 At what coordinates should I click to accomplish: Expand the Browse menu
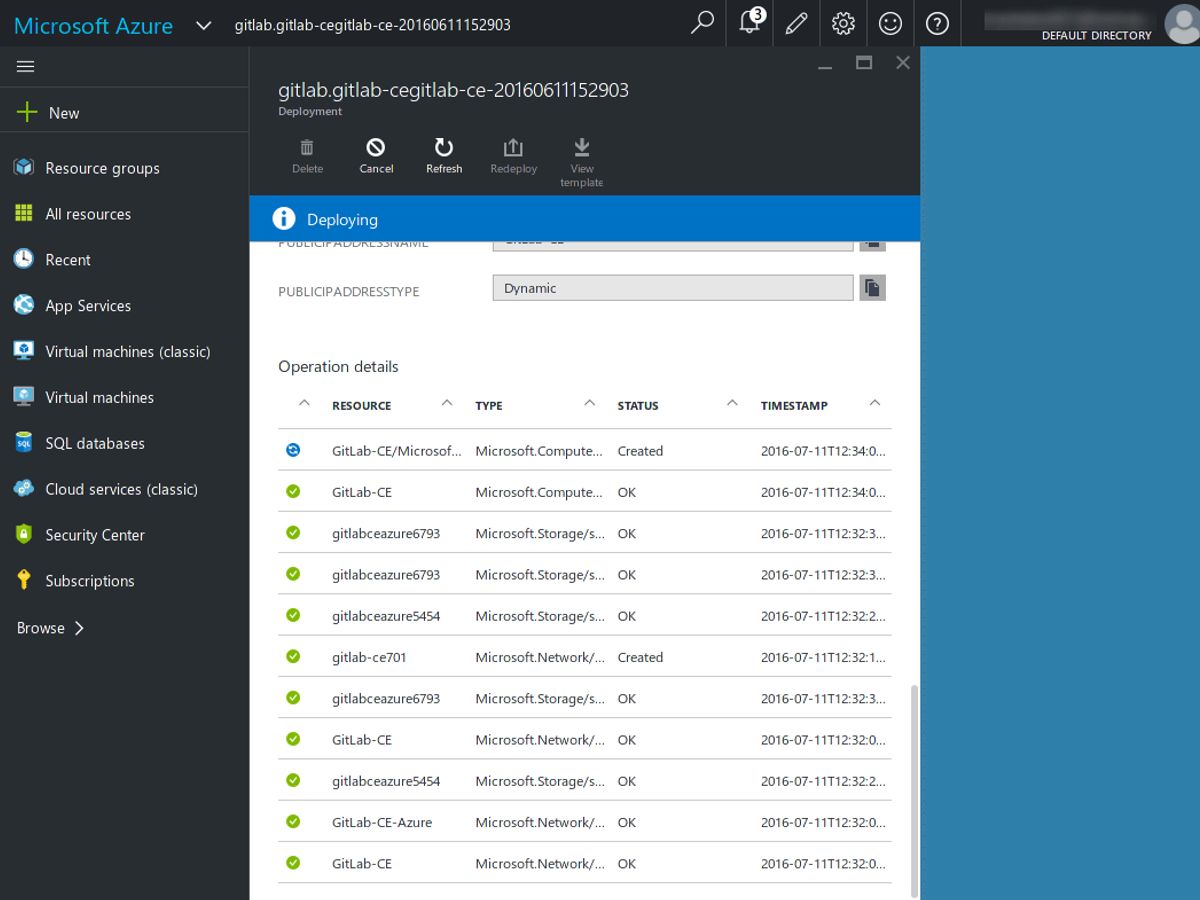[50, 628]
